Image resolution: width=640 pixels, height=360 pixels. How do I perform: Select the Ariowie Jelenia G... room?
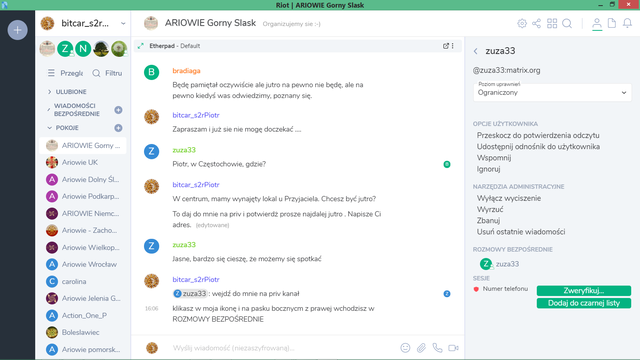(83, 298)
